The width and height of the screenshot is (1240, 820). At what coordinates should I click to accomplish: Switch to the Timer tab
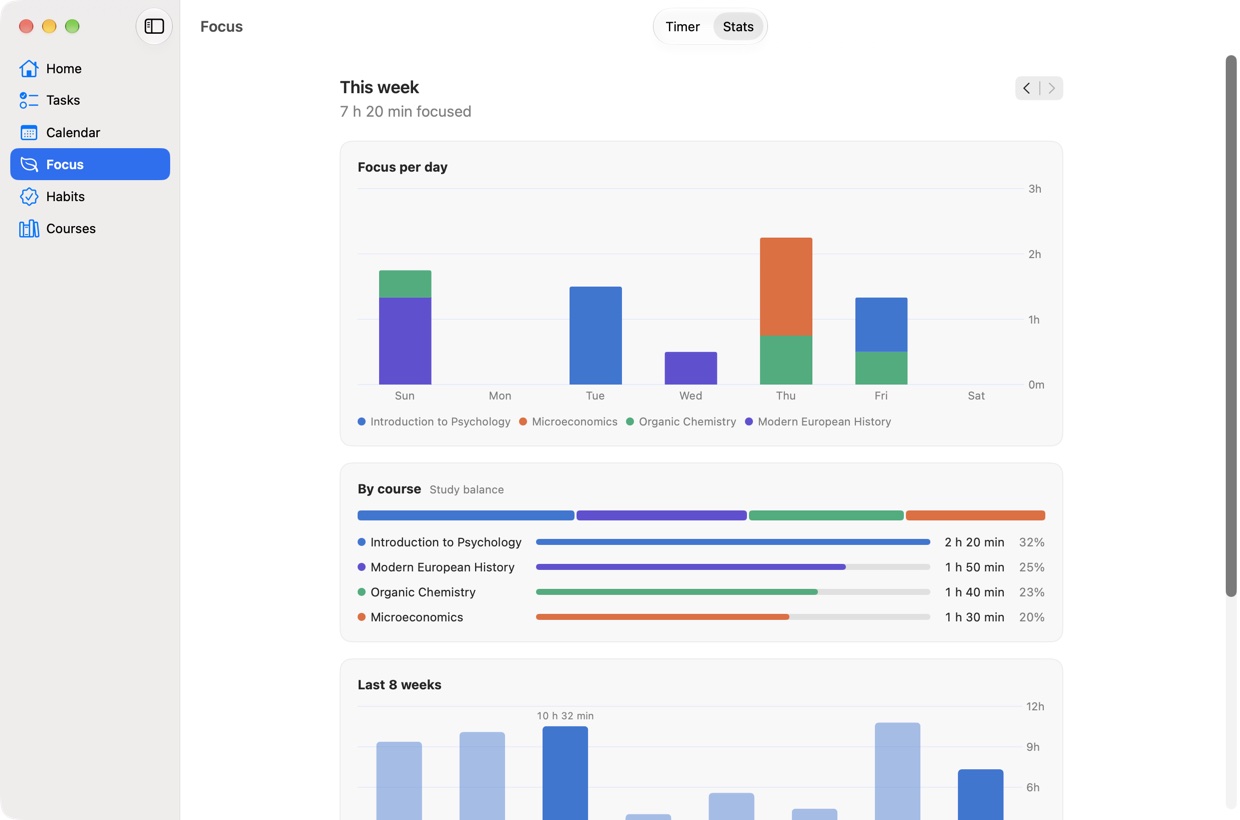pos(683,27)
